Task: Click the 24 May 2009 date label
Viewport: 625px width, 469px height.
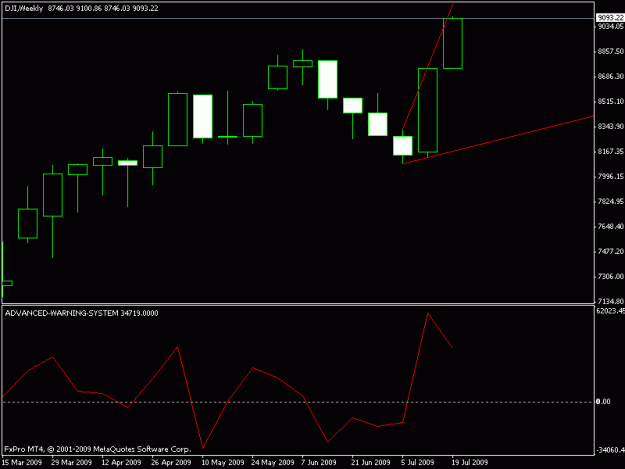Action: click(x=273, y=462)
